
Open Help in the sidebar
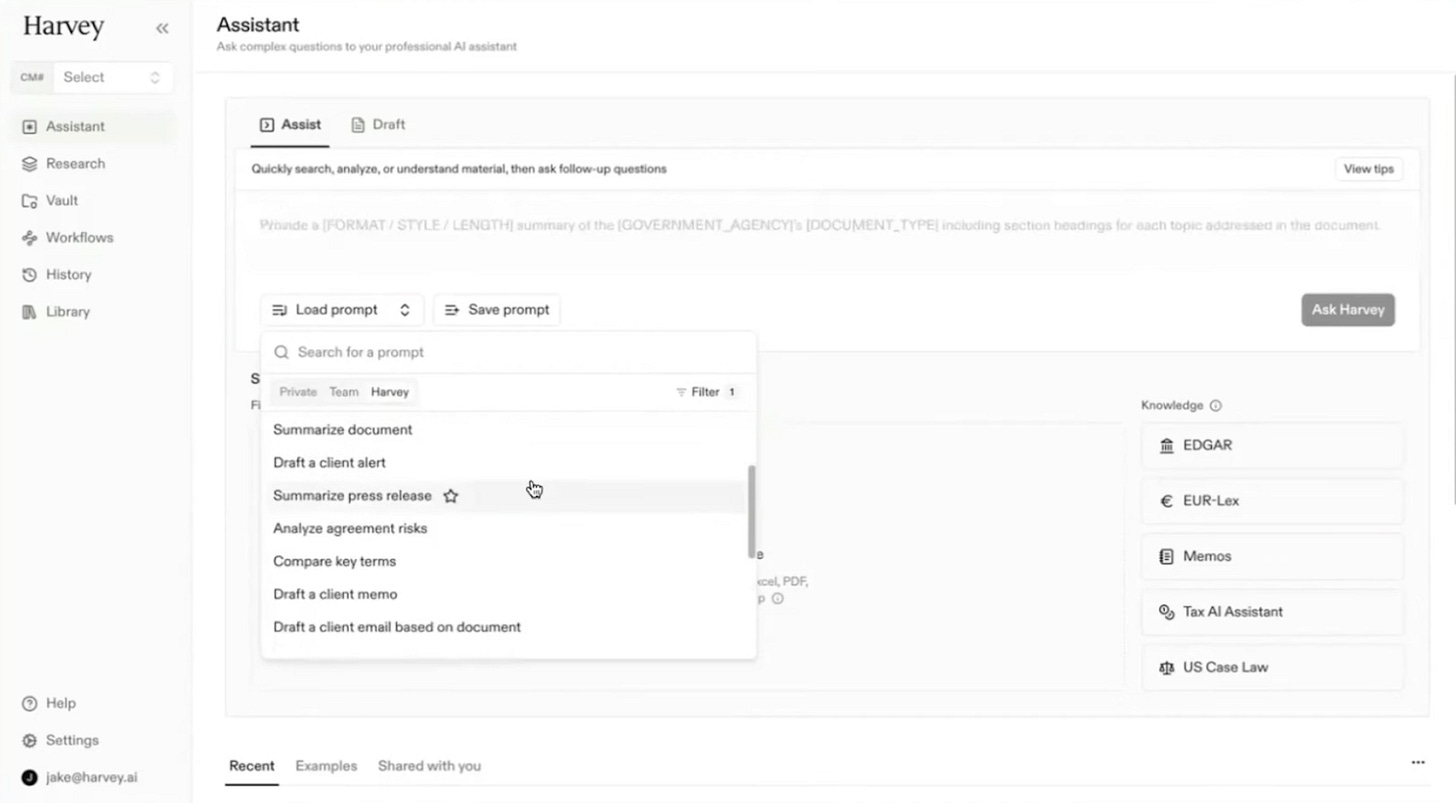pos(93,704)
